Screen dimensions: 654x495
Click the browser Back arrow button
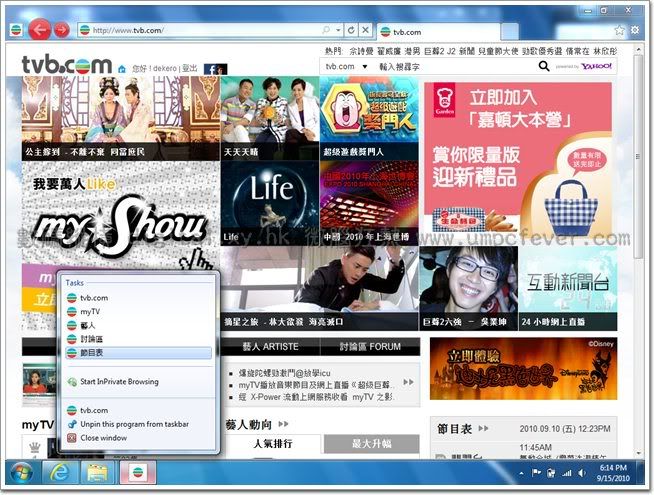coord(41,29)
